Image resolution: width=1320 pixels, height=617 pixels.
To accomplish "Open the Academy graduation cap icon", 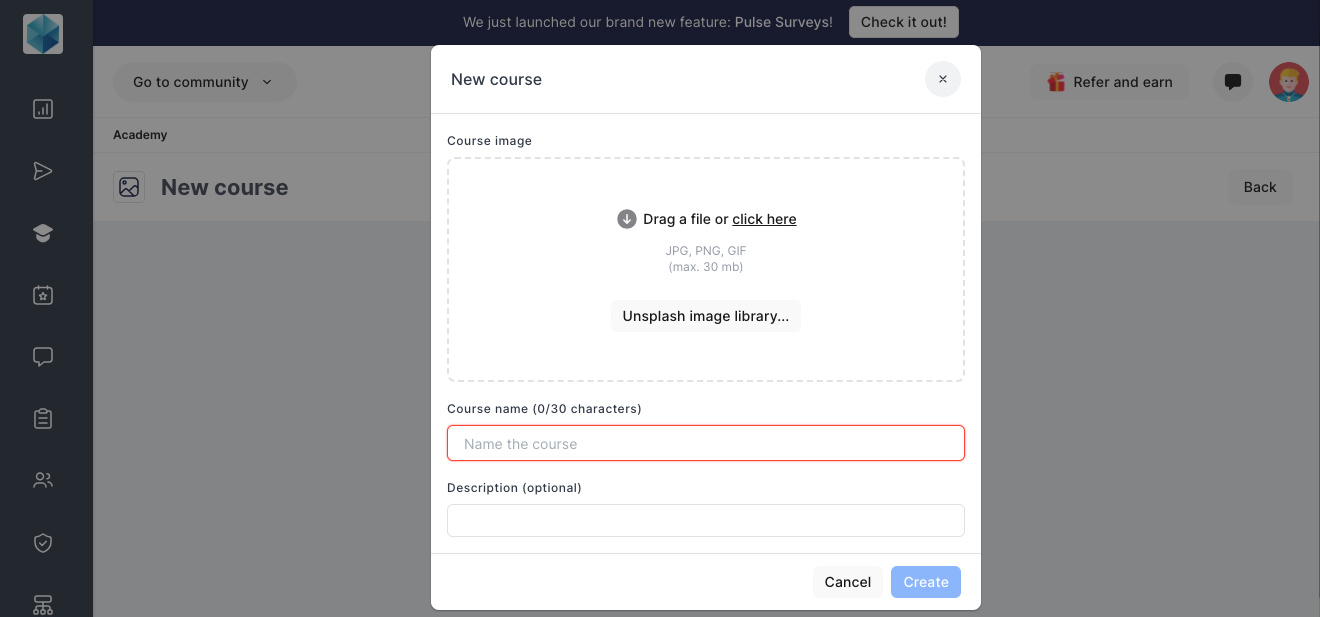I will coord(43,233).
